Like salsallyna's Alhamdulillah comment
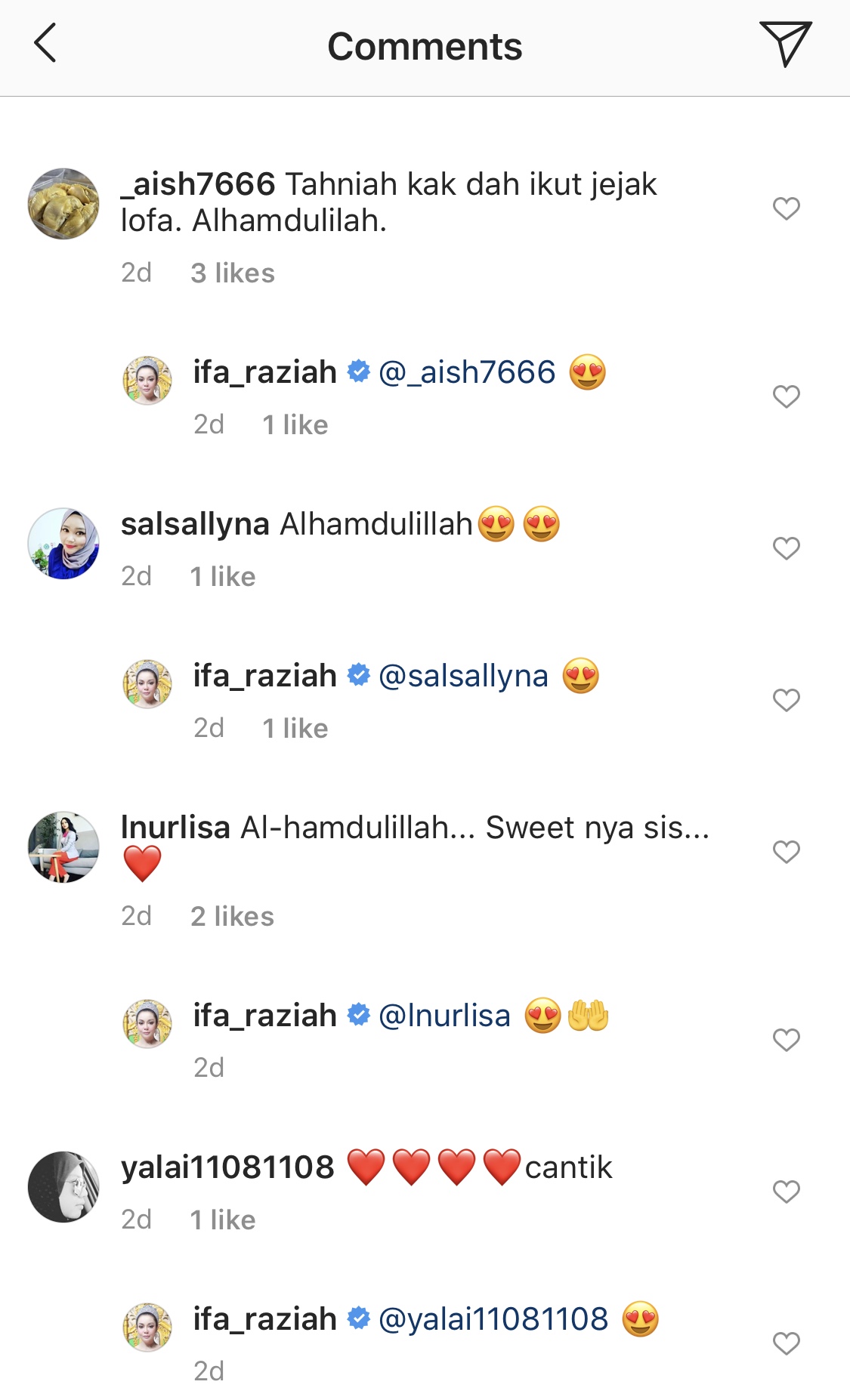The image size is (850, 1400). (786, 547)
